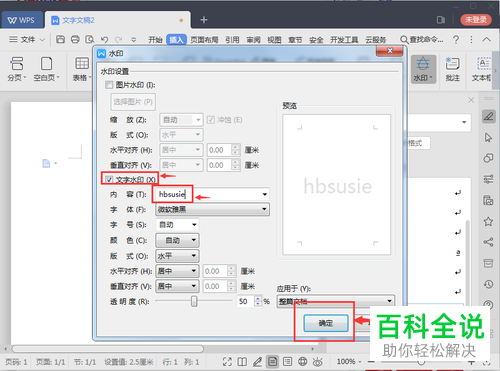Open the 应用于 apply-to dropdown

coord(336,301)
